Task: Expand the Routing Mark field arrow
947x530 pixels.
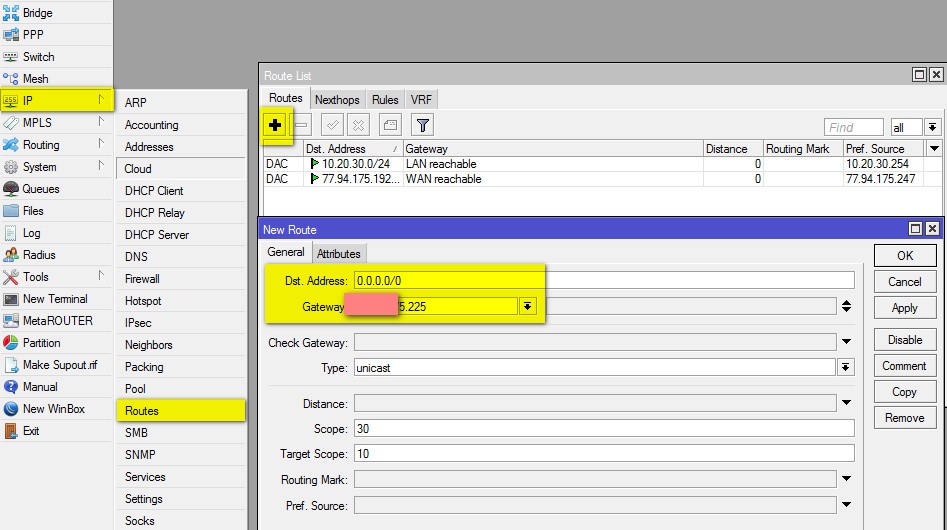Action: (846, 481)
